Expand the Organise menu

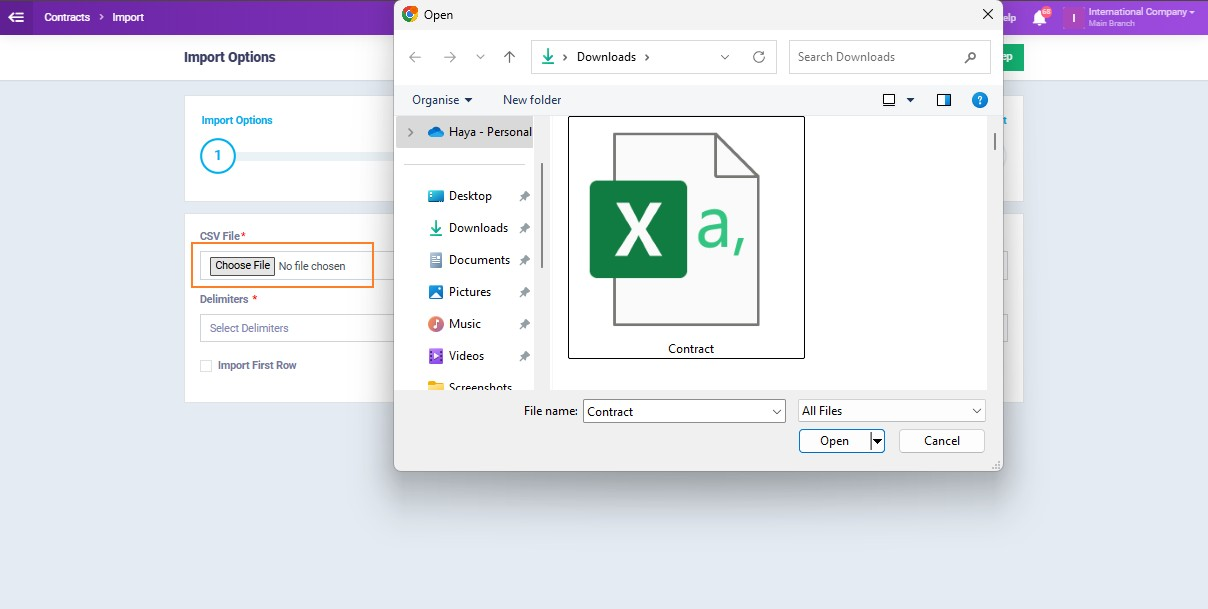click(x=442, y=100)
